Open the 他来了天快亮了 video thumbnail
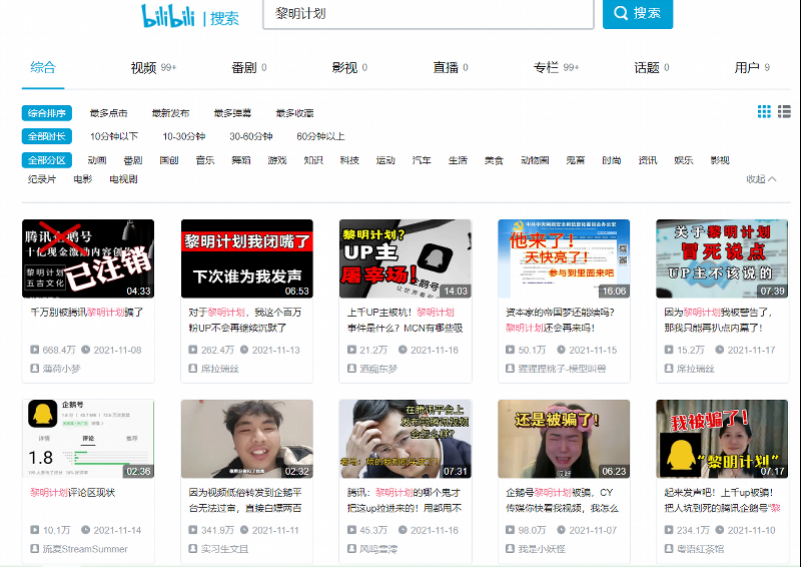 [x=564, y=258]
